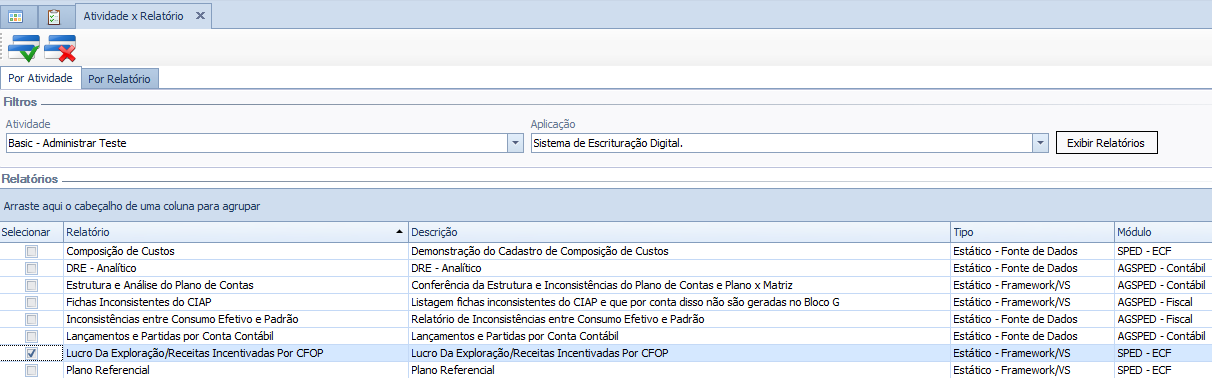
Task: Click the Tipo cell of Composição de Custos
Action: click(x=1032, y=251)
